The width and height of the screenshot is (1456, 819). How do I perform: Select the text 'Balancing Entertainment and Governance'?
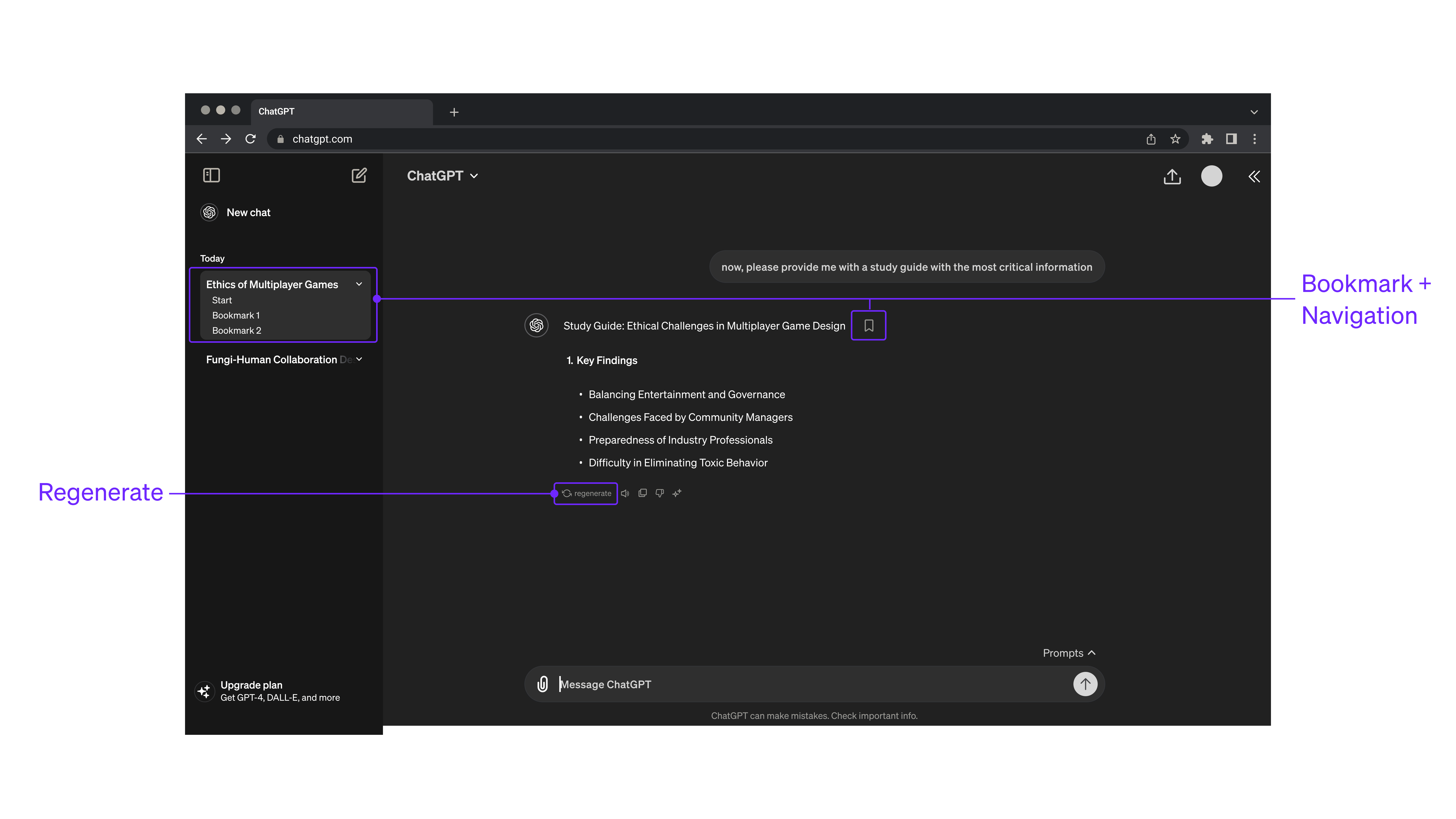coord(687,395)
